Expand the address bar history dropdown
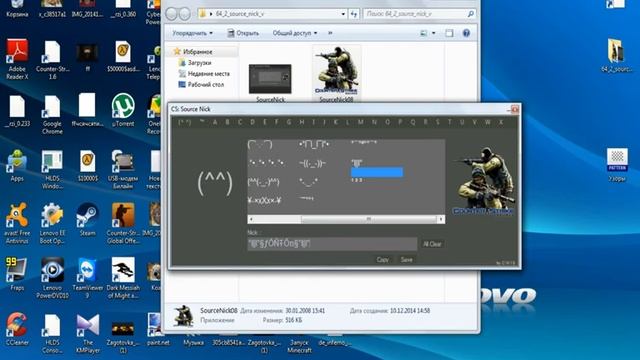This screenshot has height=360, width=640. point(343,14)
